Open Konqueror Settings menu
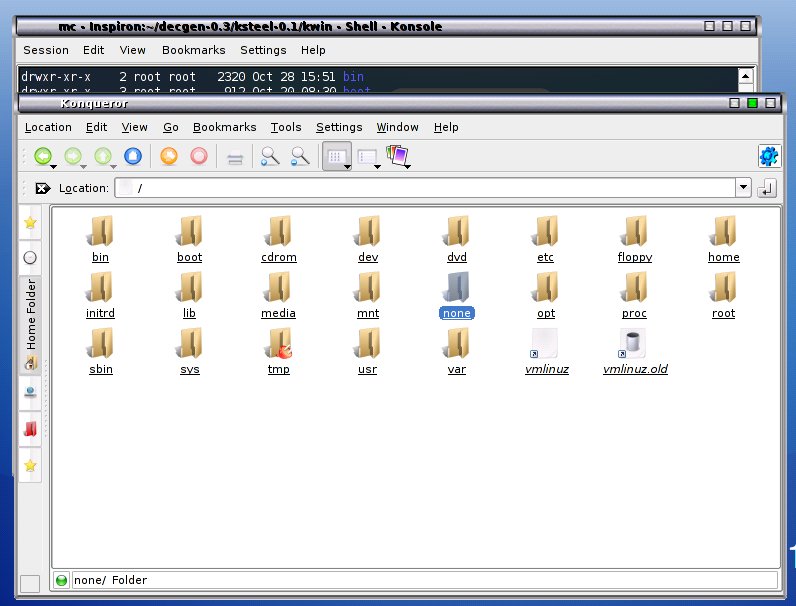Screen dimensions: 796x606 339,127
